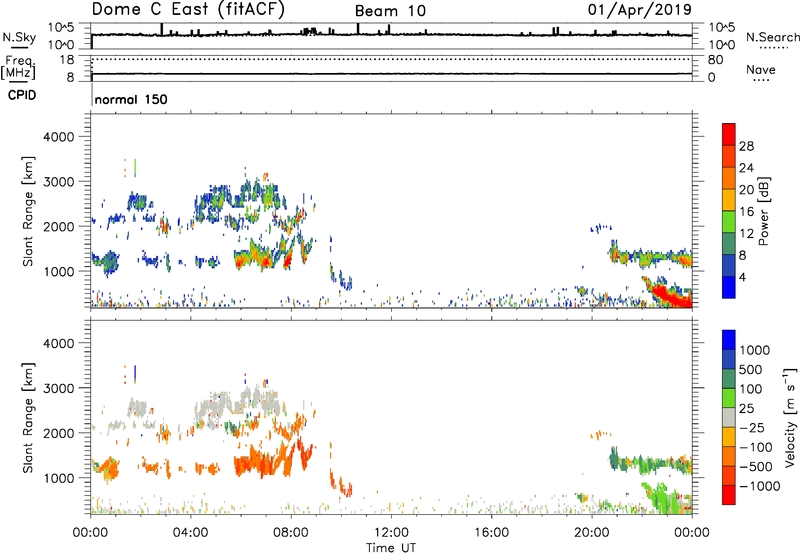
Task: Pick the gray segment of Velocity colorbar
Action: (729, 418)
